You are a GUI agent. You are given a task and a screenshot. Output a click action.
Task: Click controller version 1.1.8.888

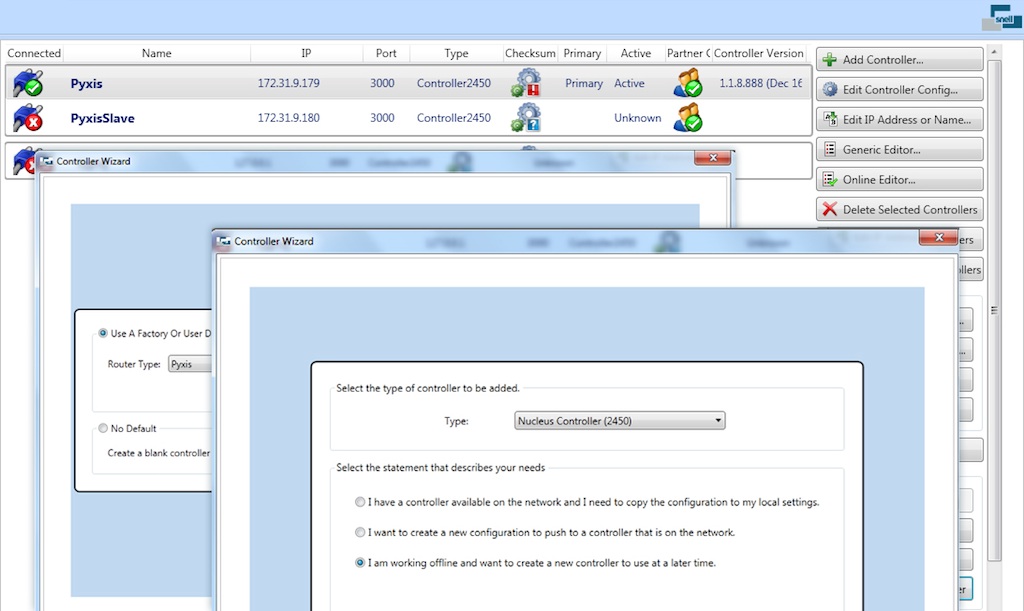(x=761, y=83)
